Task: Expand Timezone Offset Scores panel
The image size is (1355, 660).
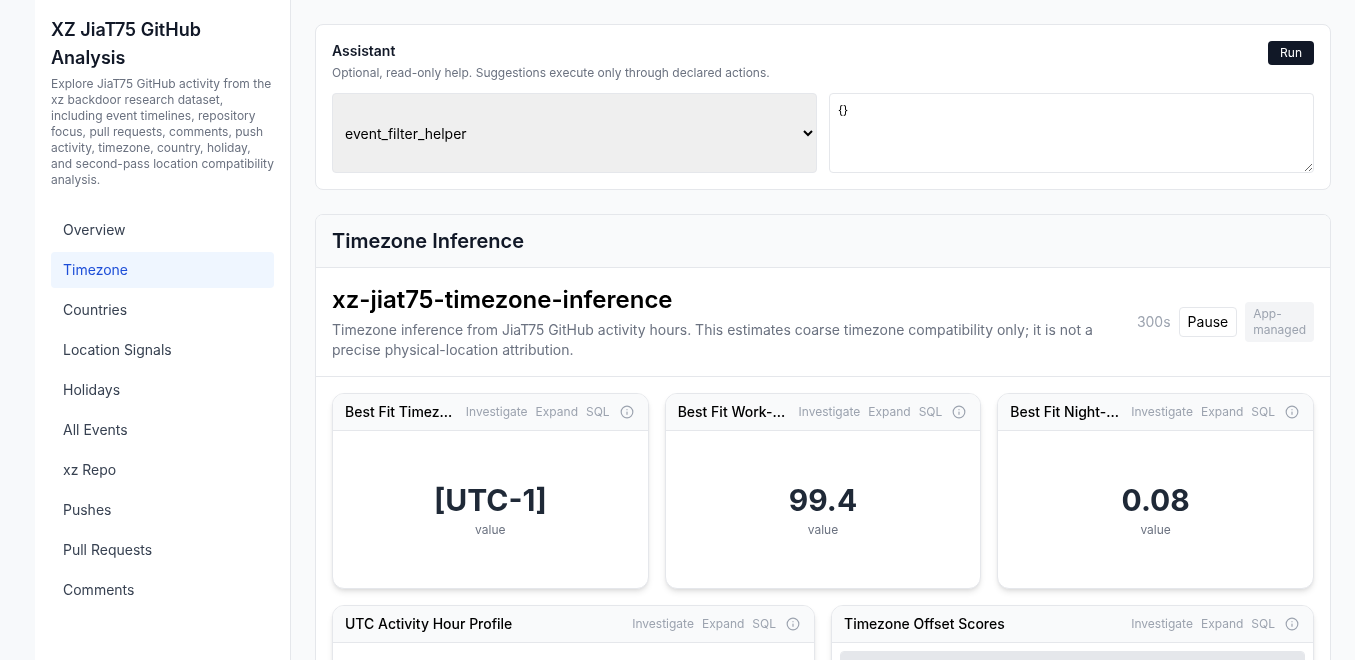Action: click(x=1222, y=624)
